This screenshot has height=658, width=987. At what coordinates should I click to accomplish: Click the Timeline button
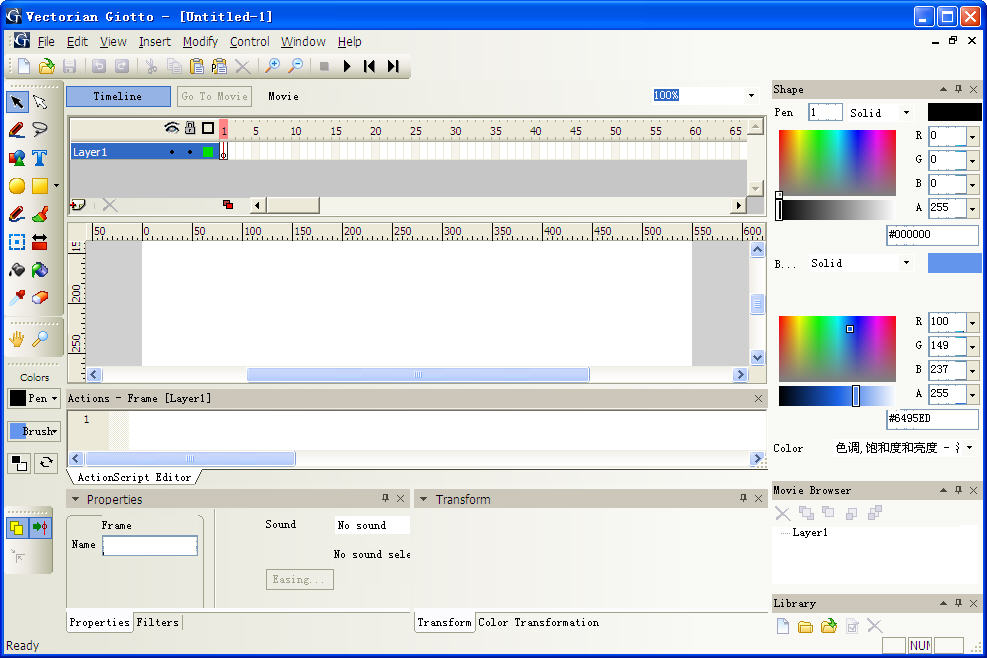coord(117,96)
